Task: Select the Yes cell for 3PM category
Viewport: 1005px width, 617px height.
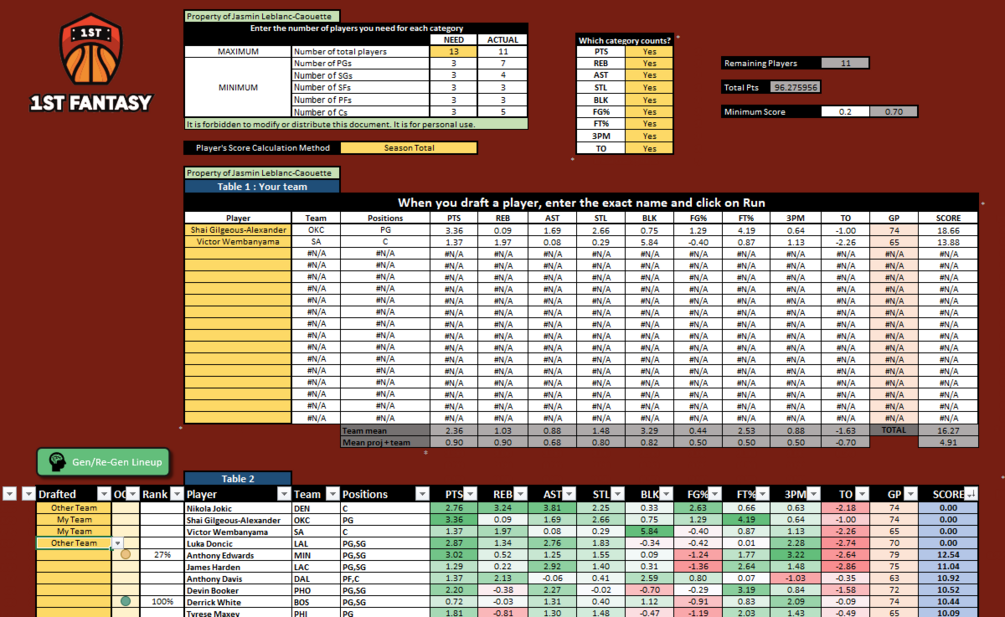Action: (649, 136)
